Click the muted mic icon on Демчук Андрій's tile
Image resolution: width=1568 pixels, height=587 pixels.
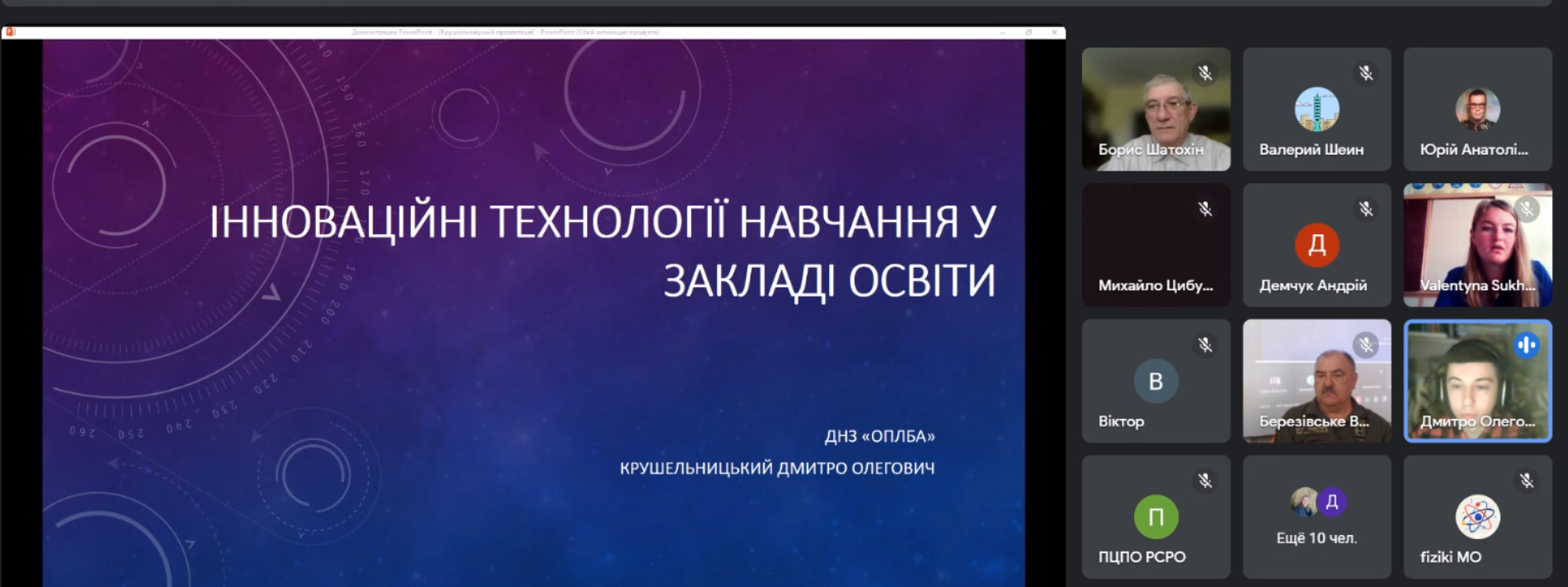coord(1366,209)
